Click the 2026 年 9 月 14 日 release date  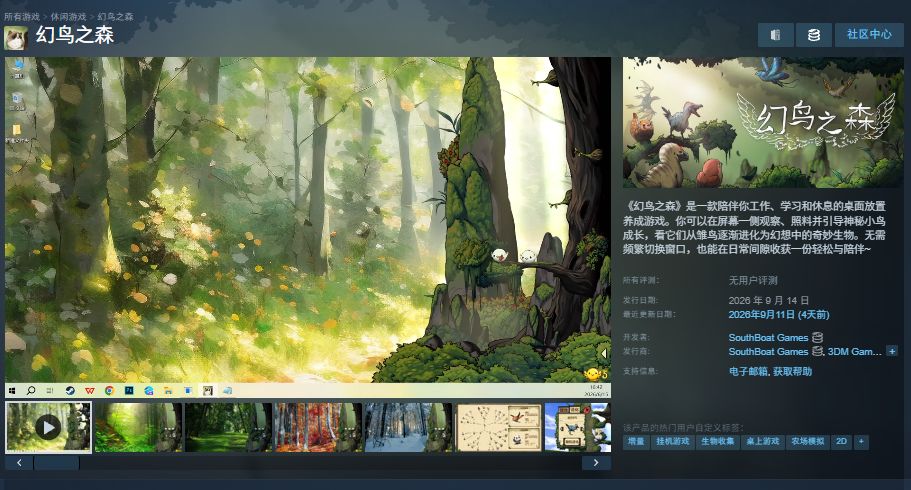click(769, 301)
